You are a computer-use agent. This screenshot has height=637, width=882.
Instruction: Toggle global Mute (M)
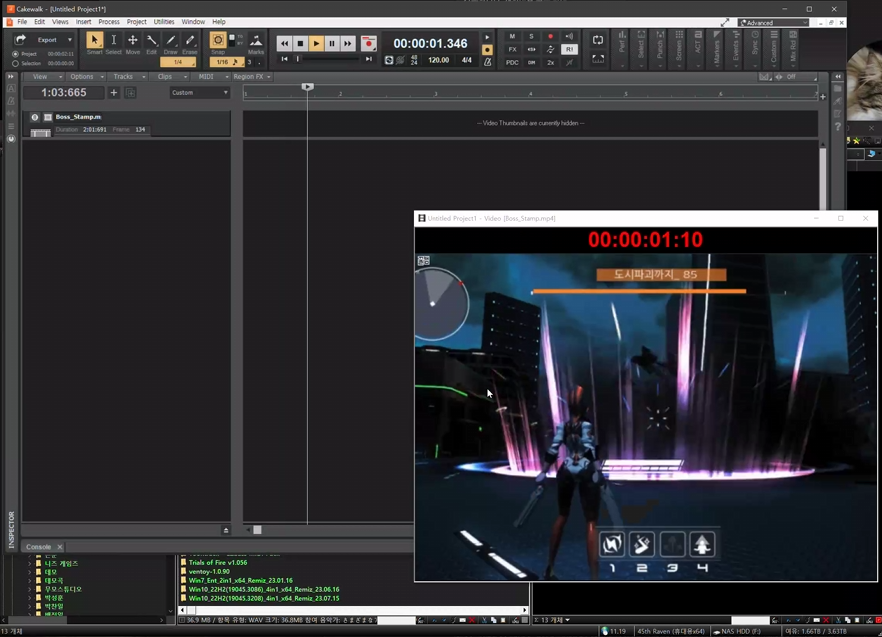click(512, 37)
